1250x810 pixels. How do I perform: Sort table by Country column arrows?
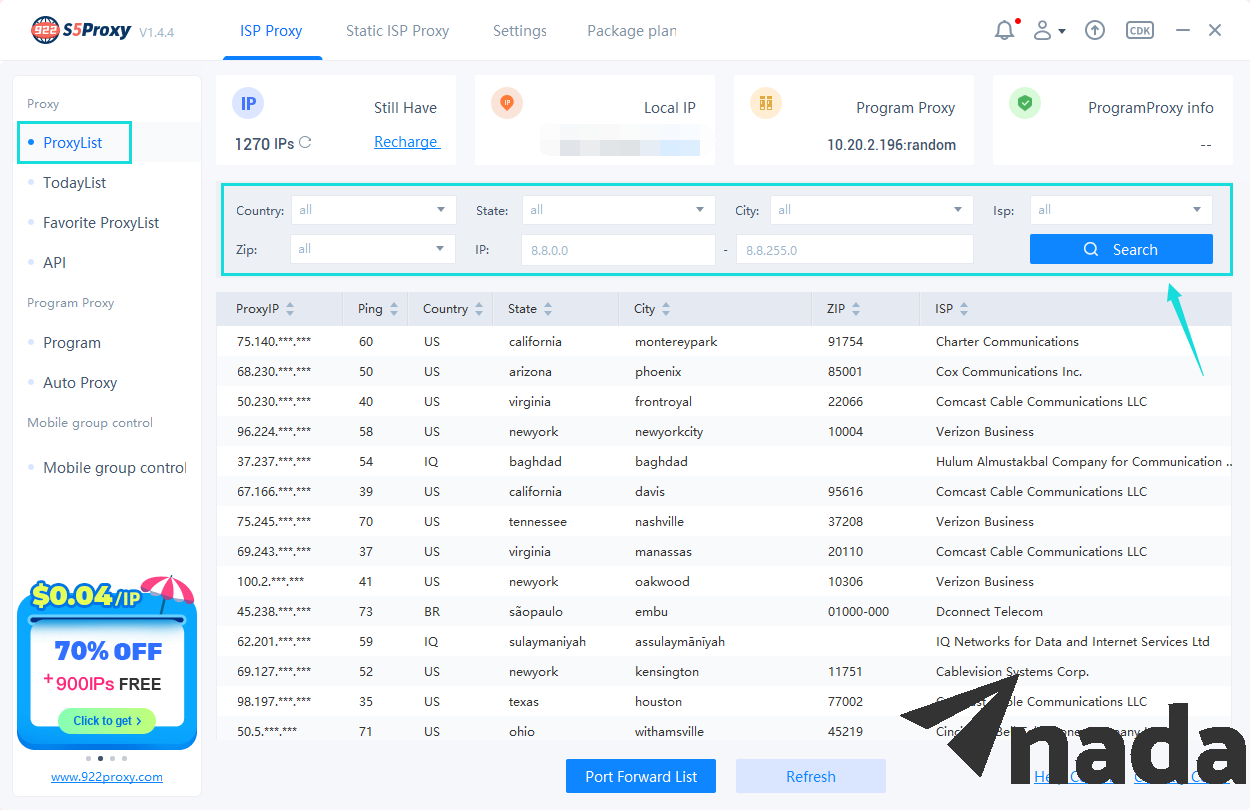click(x=479, y=310)
